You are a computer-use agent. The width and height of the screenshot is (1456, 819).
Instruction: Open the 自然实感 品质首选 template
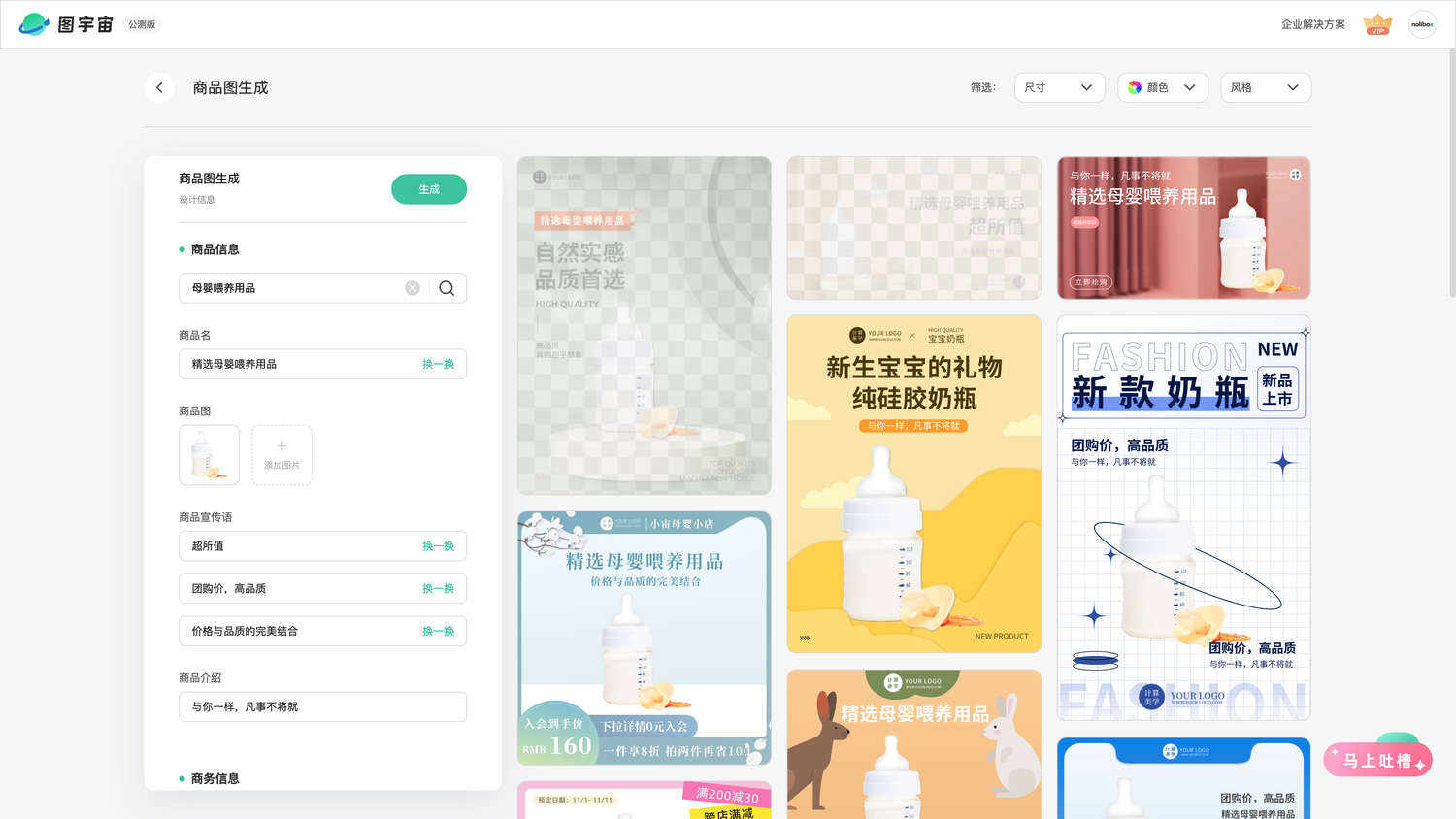(645, 326)
